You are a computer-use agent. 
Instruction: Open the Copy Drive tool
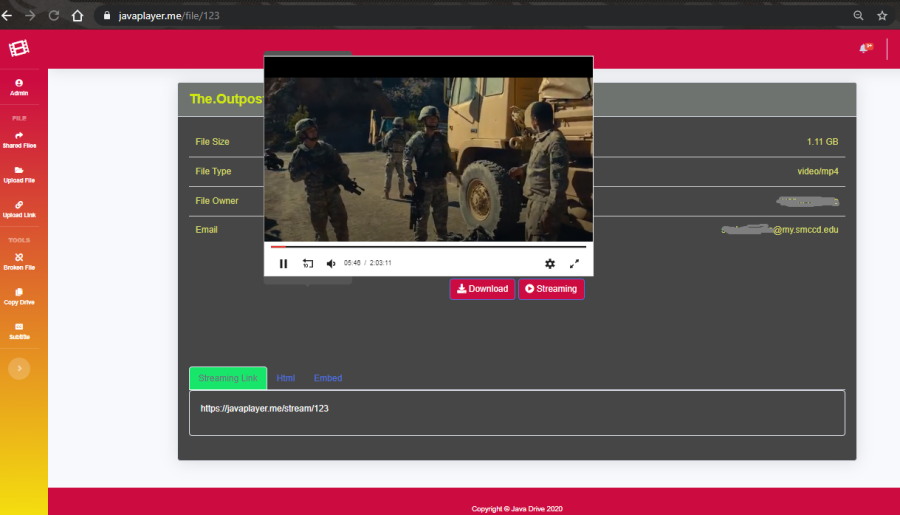click(x=19, y=296)
